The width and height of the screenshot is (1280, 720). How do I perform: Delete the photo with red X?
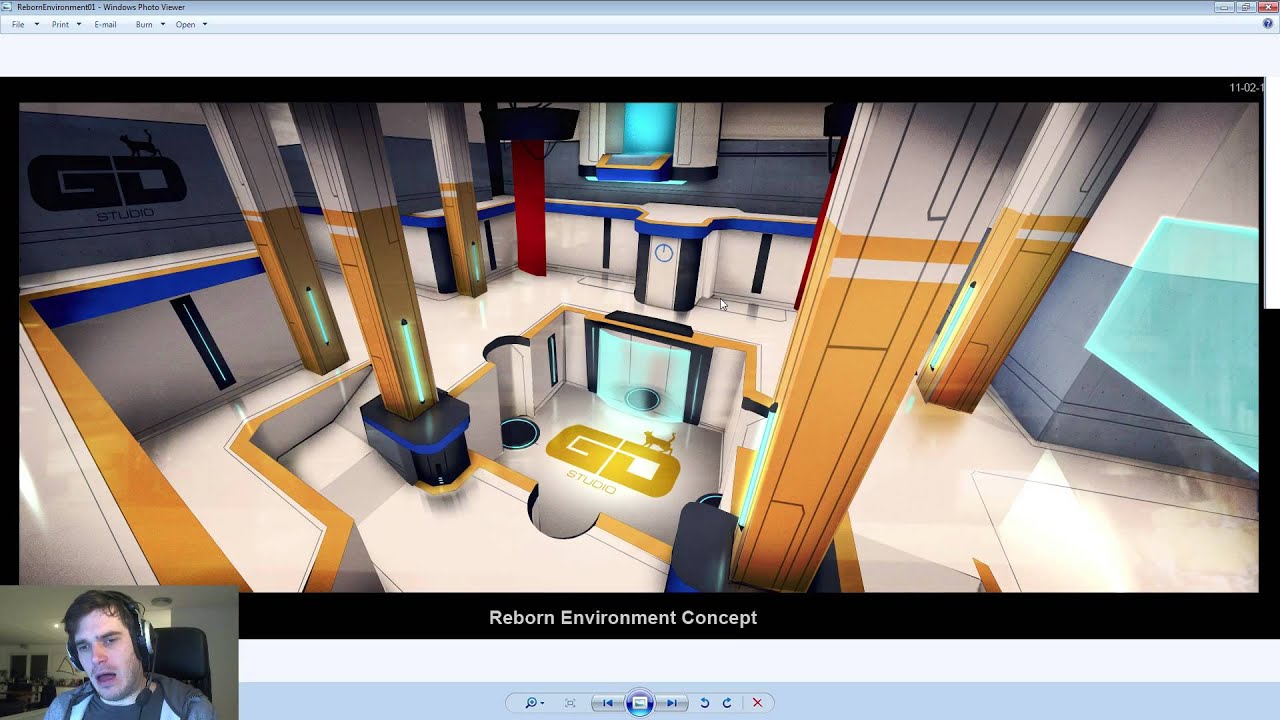pyautogui.click(x=757, y=703)
